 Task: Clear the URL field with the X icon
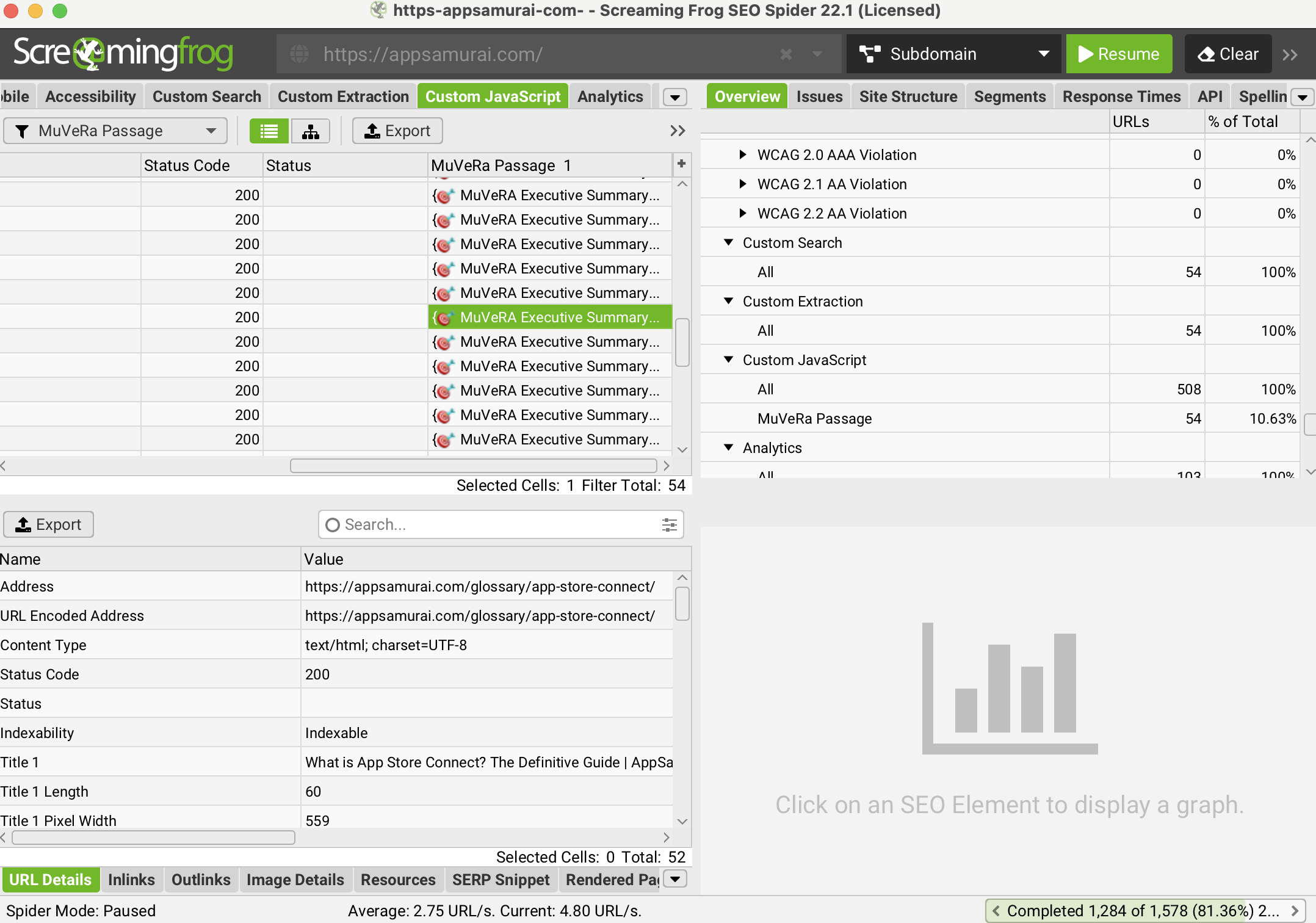786,54
